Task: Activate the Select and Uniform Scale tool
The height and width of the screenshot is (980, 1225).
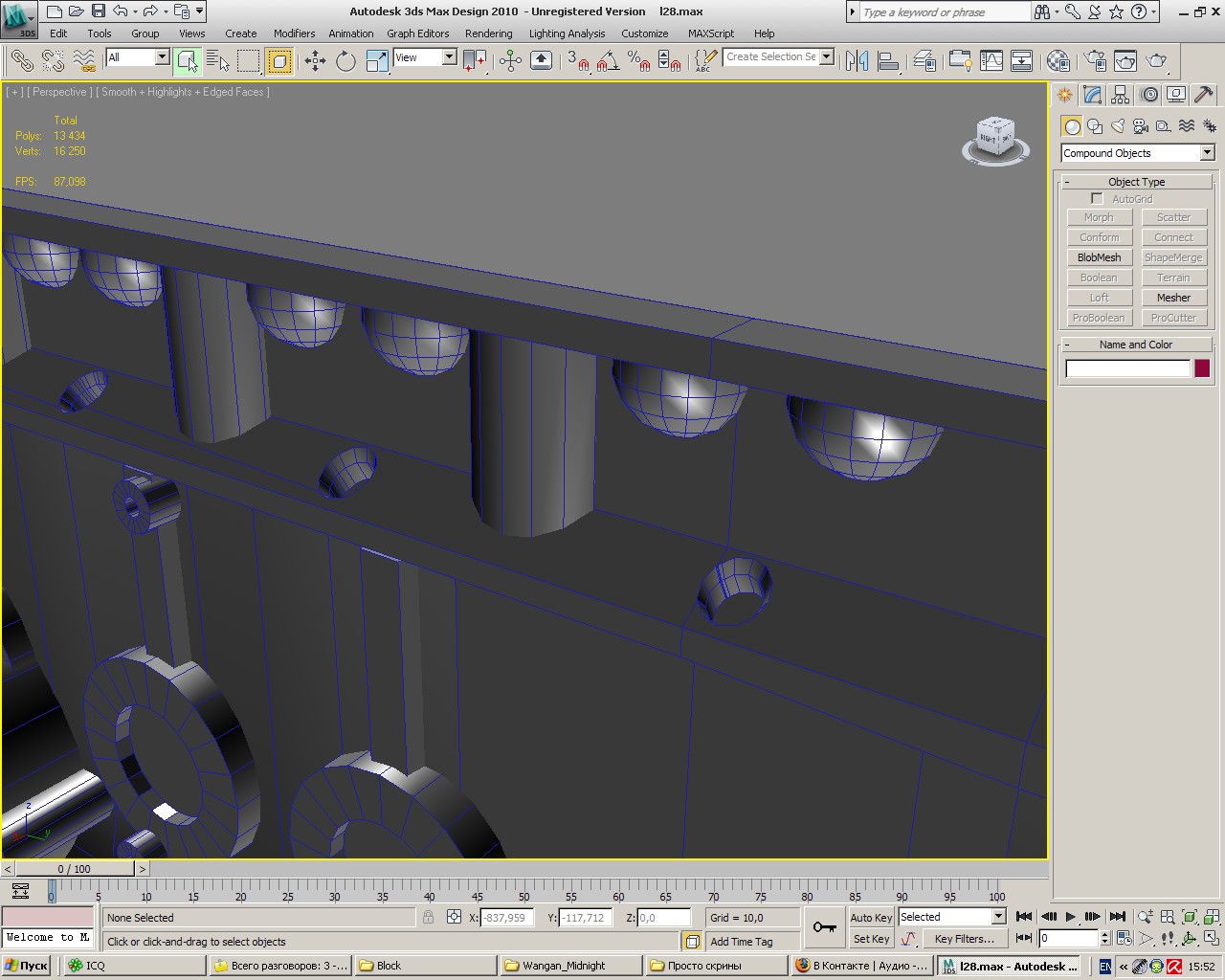Action: (377, 61)
